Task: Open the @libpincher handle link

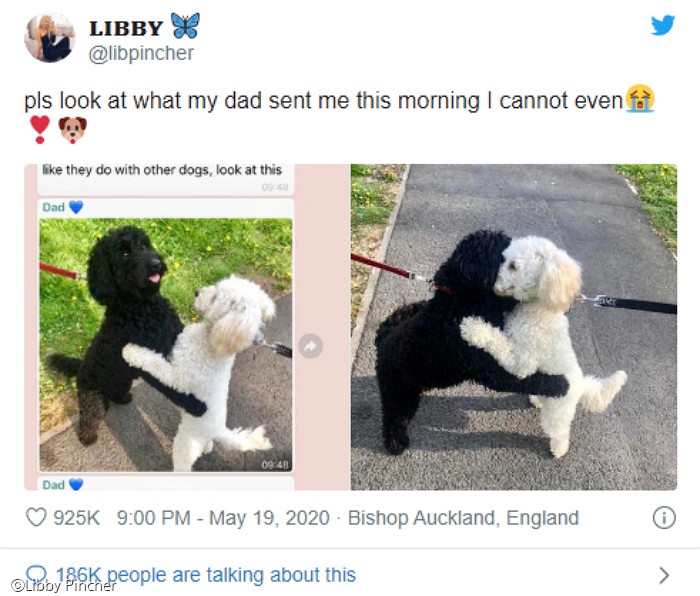Action: [141, 54]
